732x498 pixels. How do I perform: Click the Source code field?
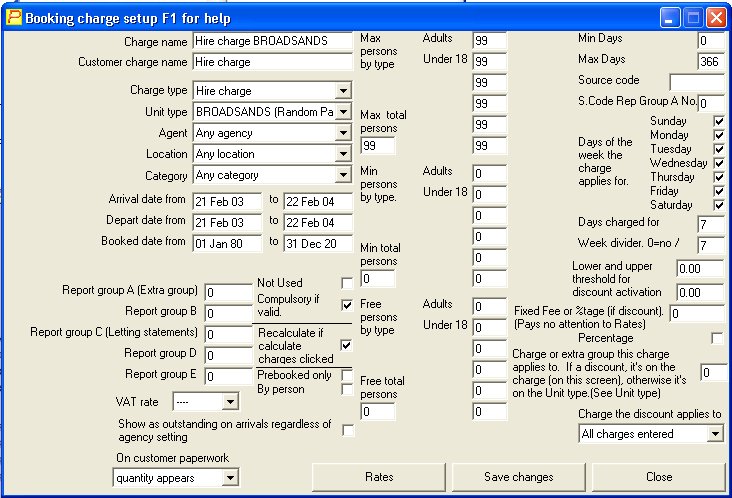click(x=697, y=82)
